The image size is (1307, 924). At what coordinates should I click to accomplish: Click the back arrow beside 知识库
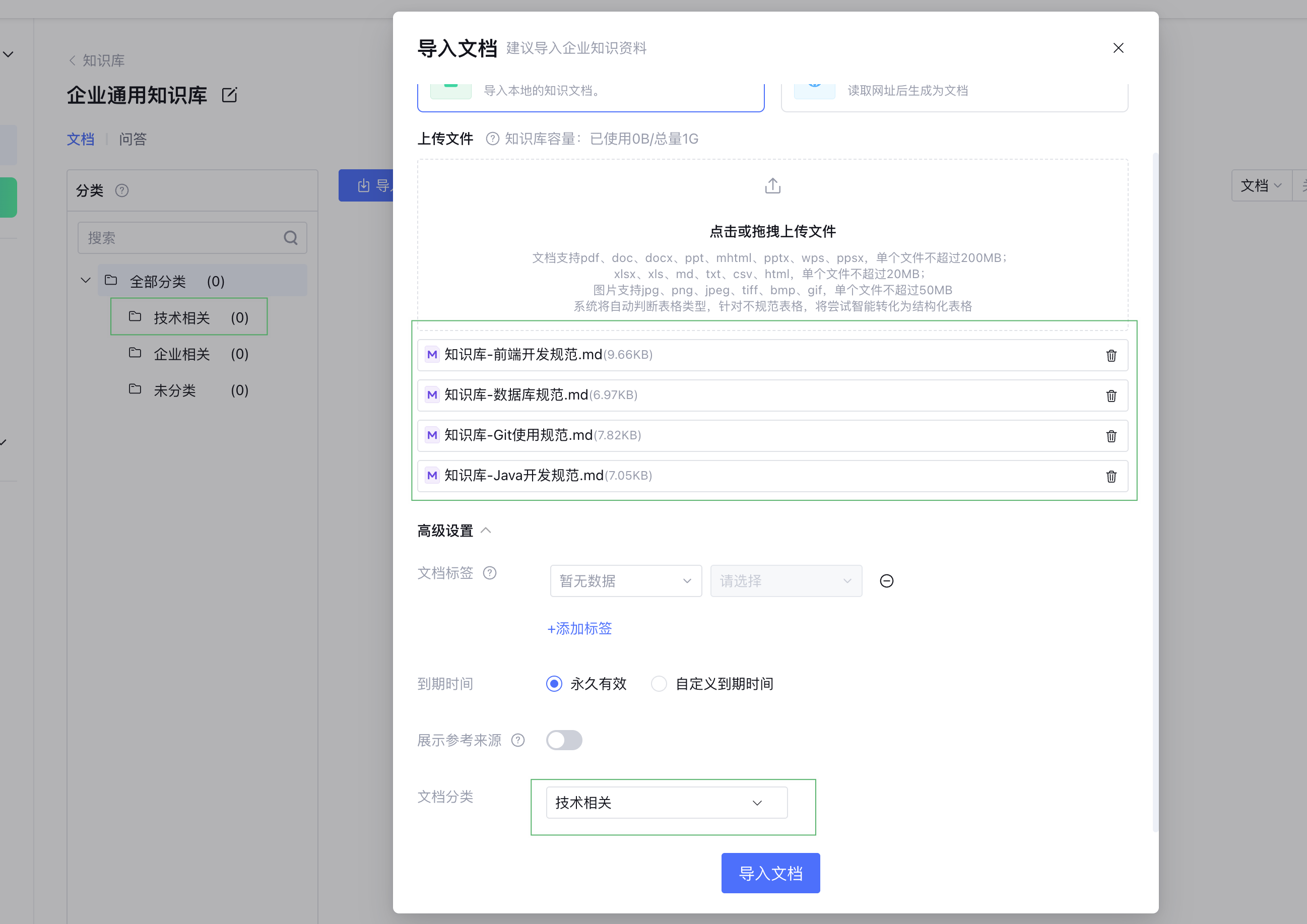click(x=72, y=60)
